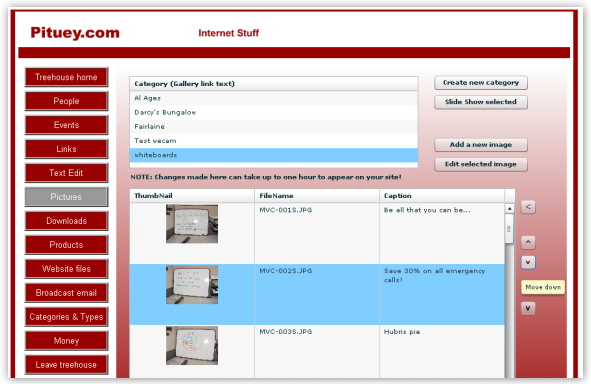Click Edit selected image button
The width and height of the screenshot is (591, 384).
(x=481, y=164)
